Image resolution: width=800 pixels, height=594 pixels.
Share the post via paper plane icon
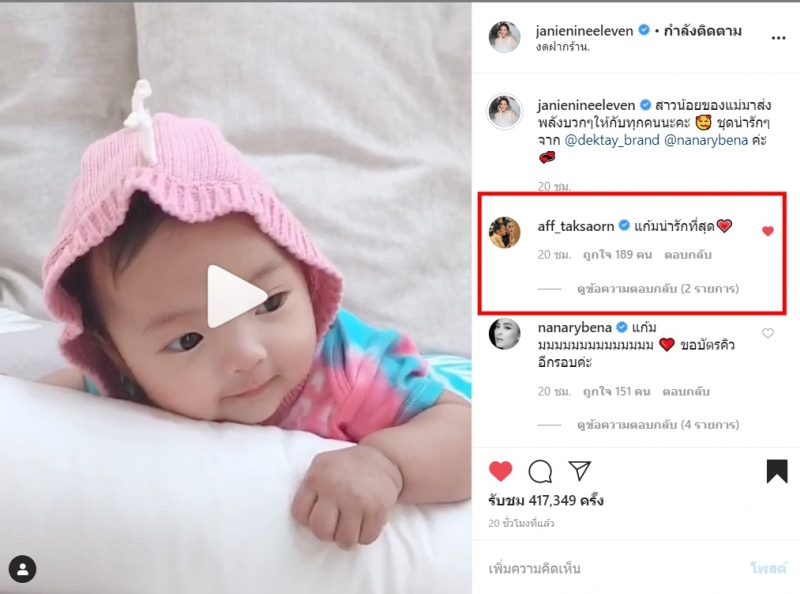(x=579, y=471)
